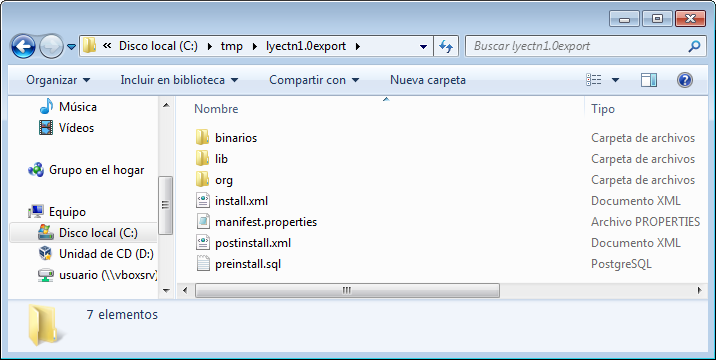This screenshot has width=716, height=361.
Task: Click the lib folder icon
Action: pyautogui.click(x=202, y=158)
